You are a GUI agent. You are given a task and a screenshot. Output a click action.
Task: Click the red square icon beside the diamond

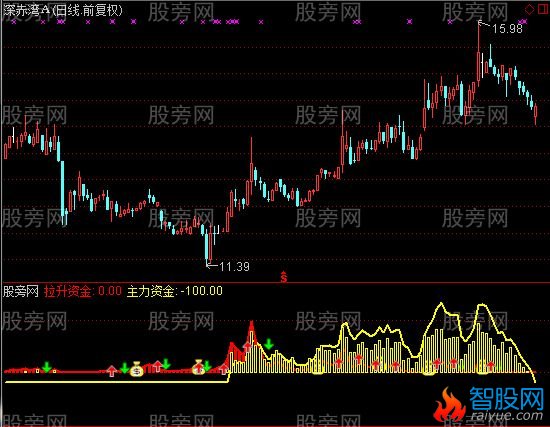542,9
